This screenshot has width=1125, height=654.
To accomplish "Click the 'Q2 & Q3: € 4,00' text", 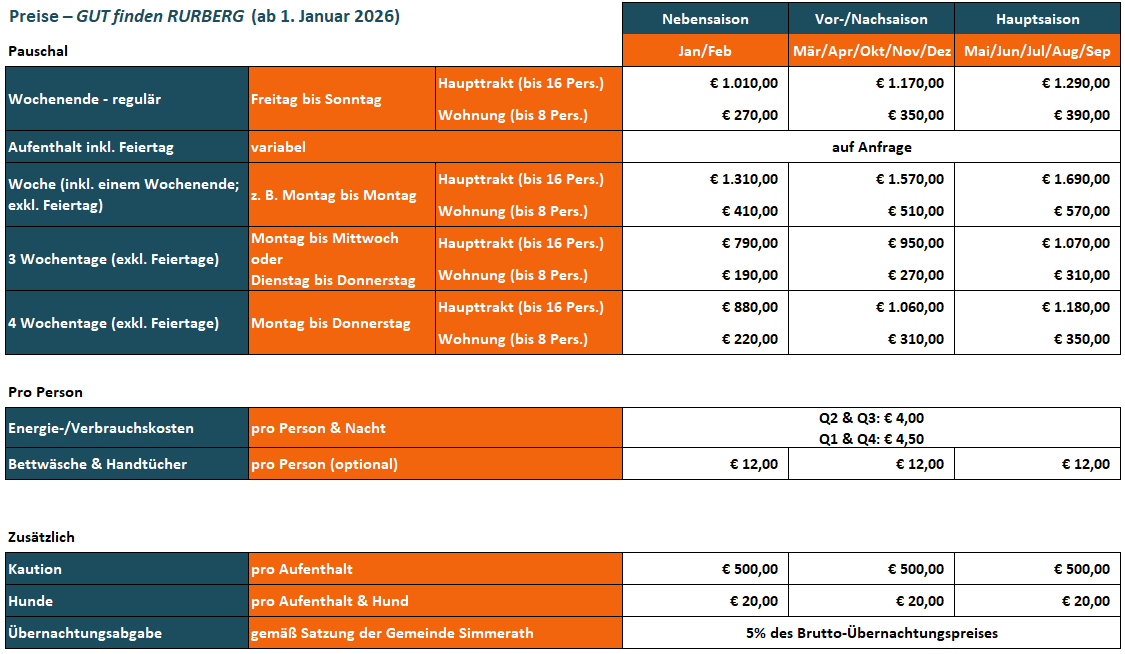I will click(x=871, y=419).
